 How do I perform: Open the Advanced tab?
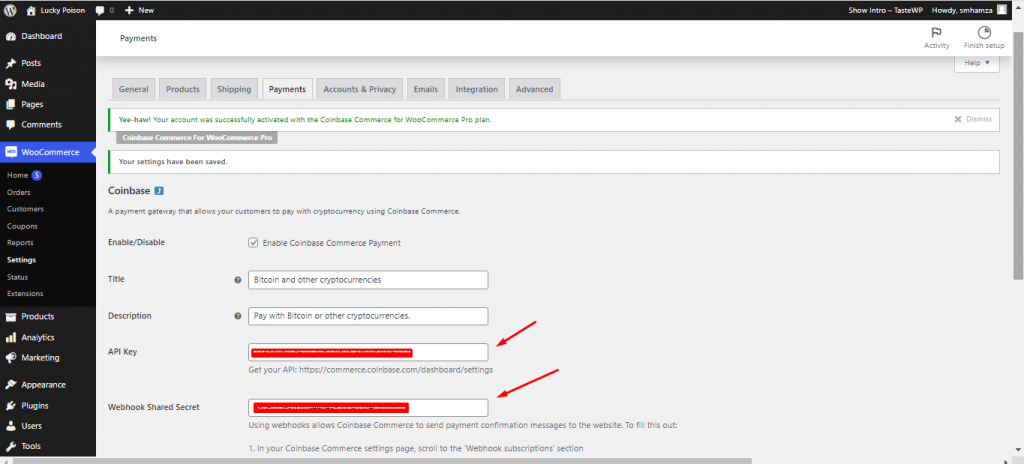(534, 90)
